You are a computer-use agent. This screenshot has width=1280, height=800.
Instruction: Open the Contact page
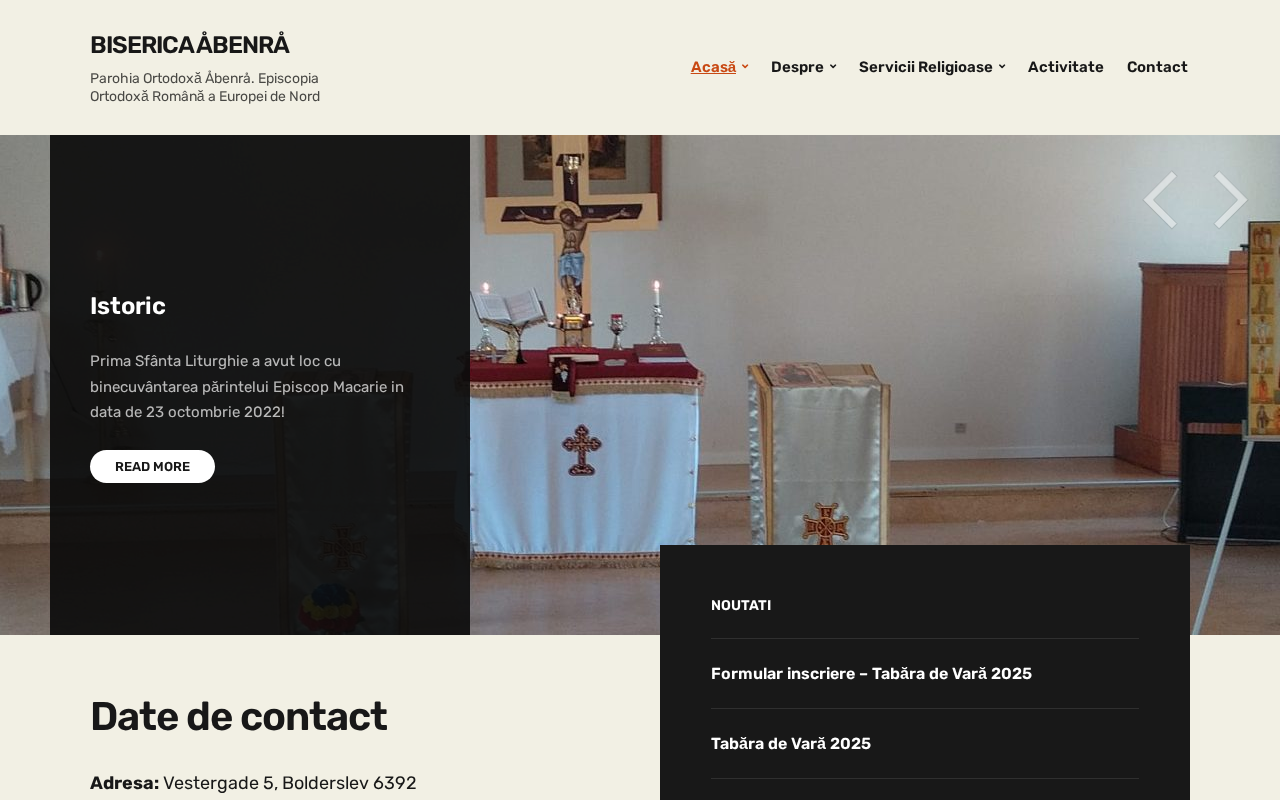[1157, 67]
